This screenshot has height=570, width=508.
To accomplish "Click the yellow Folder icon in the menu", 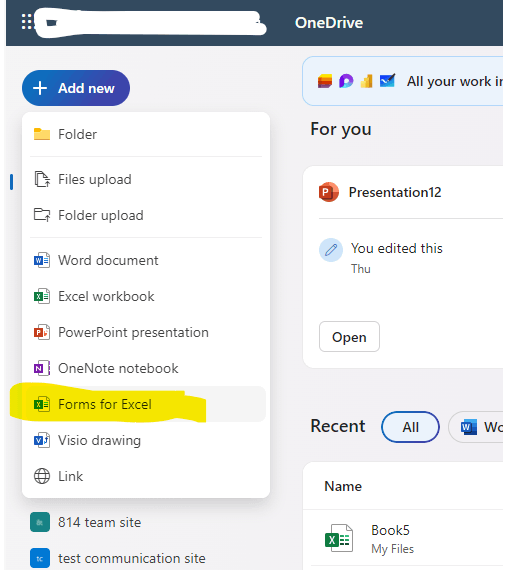I will tap(42, 134).
